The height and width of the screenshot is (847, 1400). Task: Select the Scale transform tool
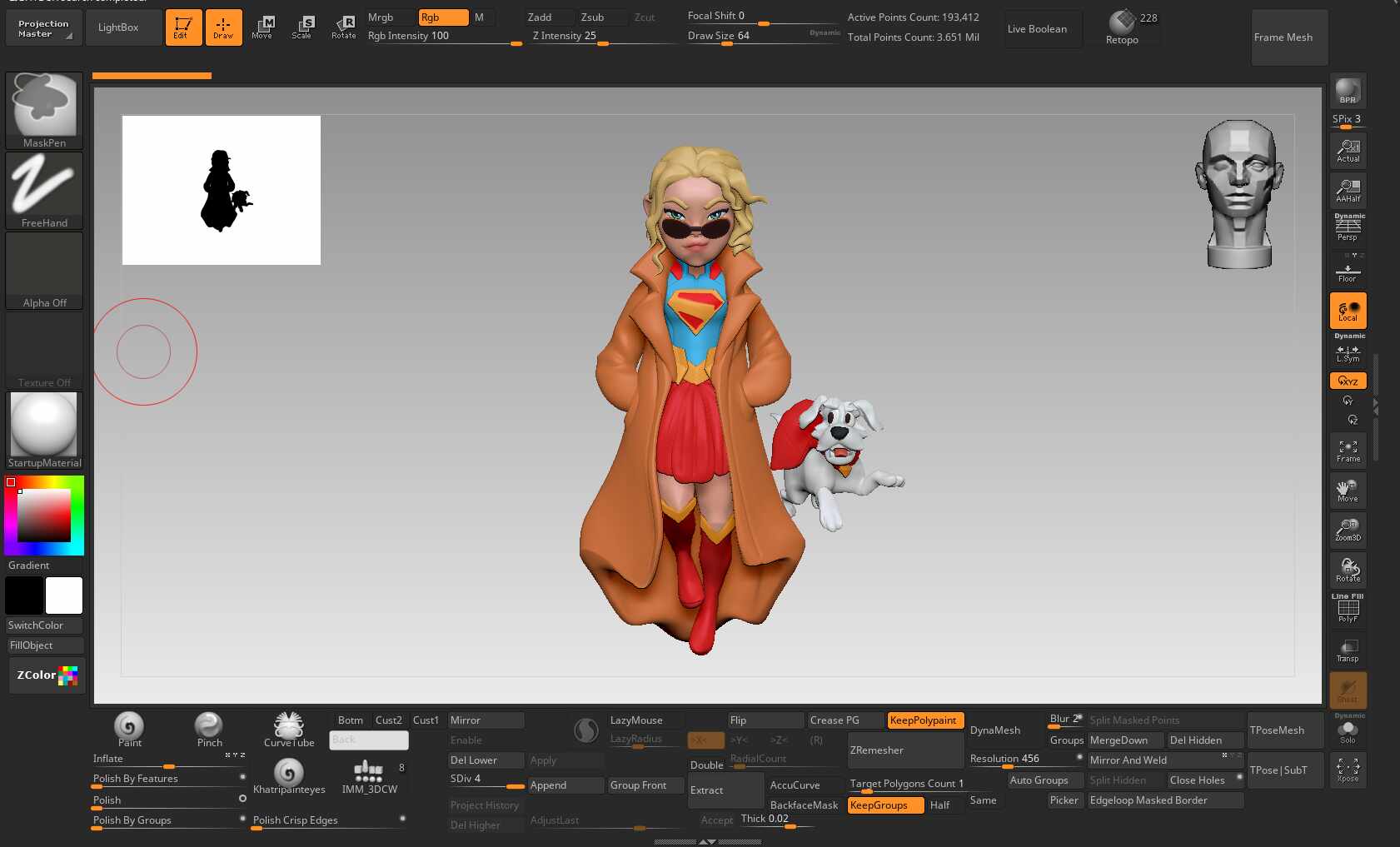point(302,27)
